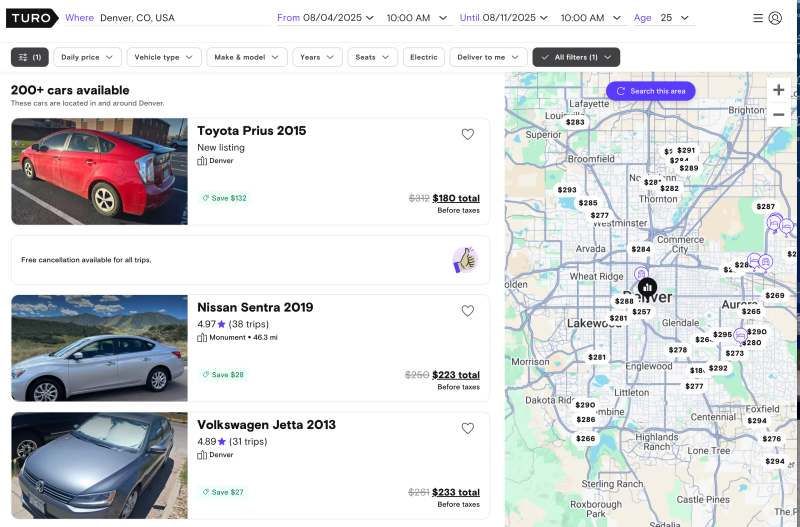Favorite the Nissan Sentra 2019 heart

point(468,311)
